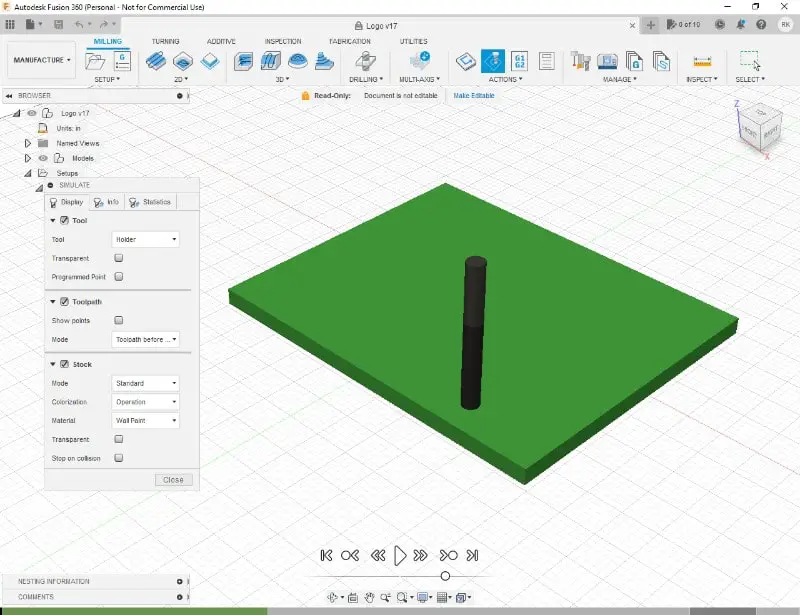The image size is (800, 615).
Task: Click the Save icon
Action: 59,24
